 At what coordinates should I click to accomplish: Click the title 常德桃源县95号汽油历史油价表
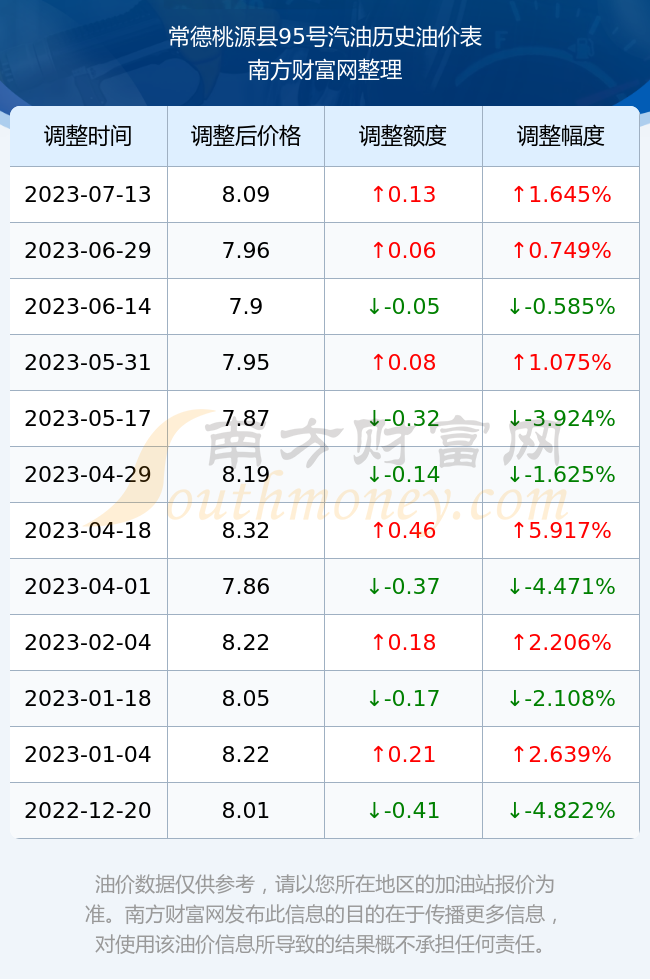coord(325,38)
